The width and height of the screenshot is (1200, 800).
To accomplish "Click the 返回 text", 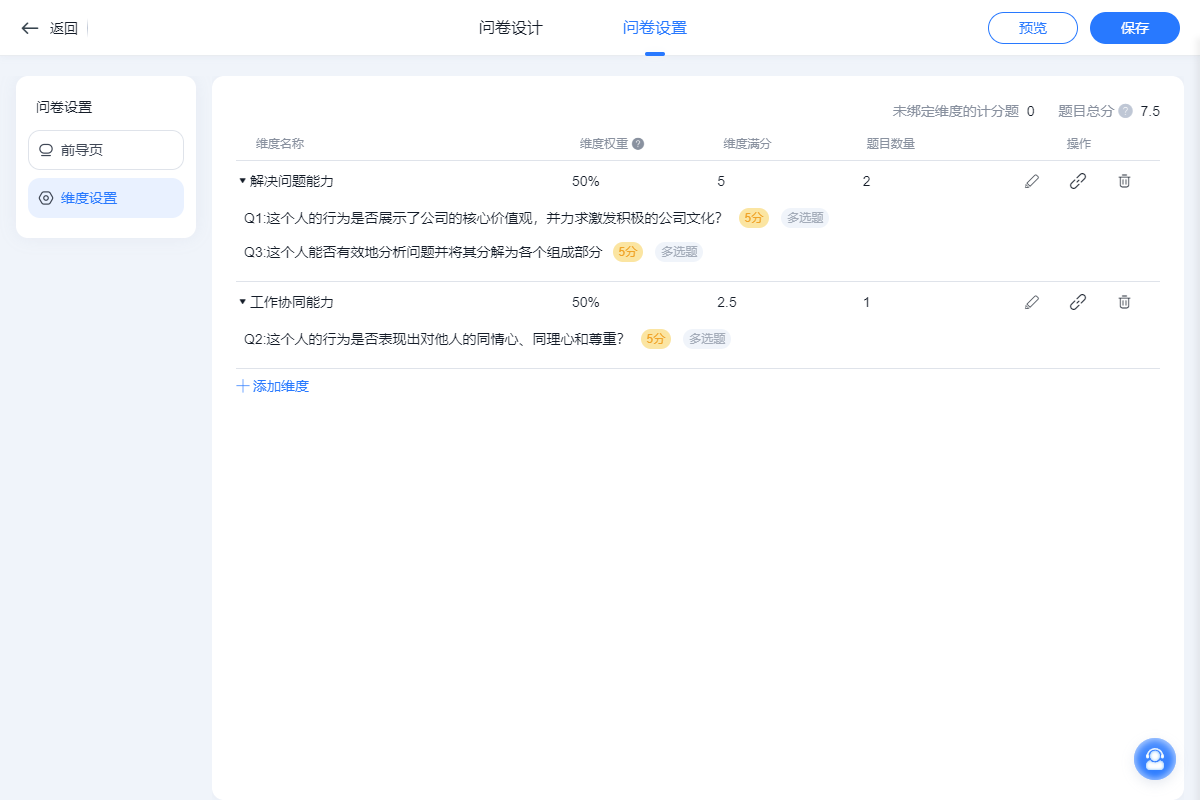I will (x=64, y=28).
